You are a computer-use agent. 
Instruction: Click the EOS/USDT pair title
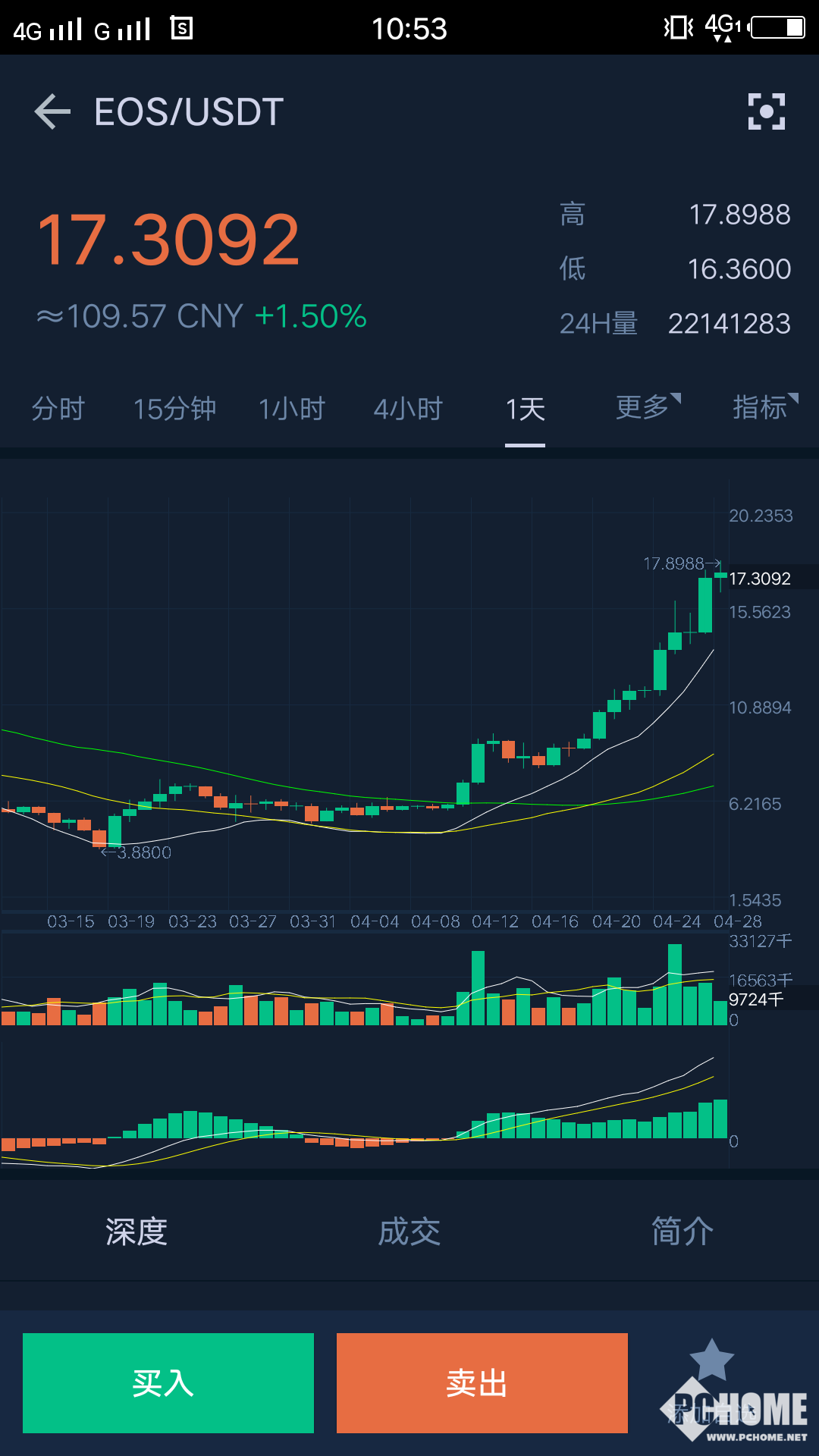189,112
